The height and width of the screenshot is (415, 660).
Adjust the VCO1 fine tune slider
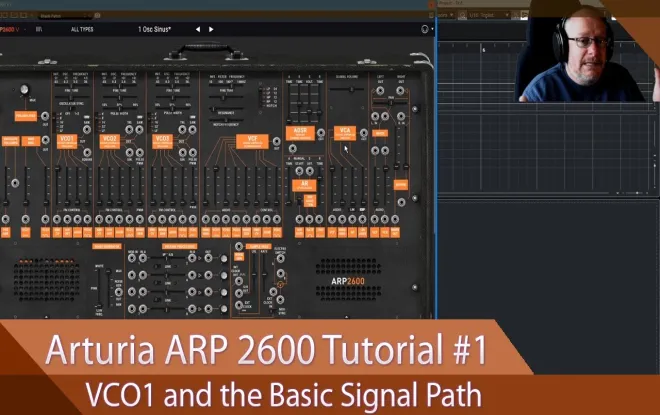click(x=72, y=97)
